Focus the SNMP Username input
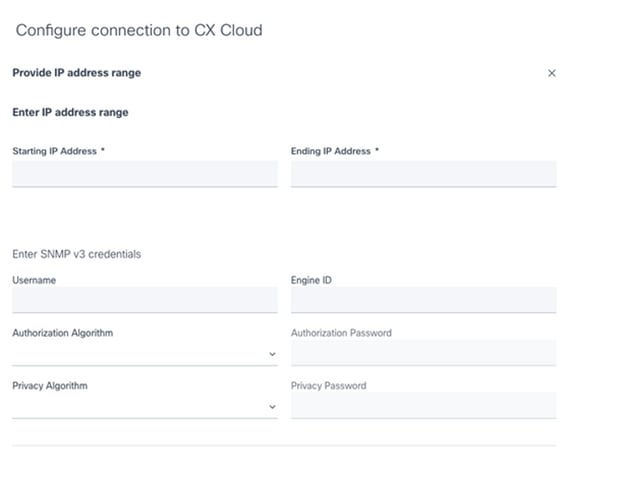Image resolution: width=628 pixels, height=480 pixels. 145,300
